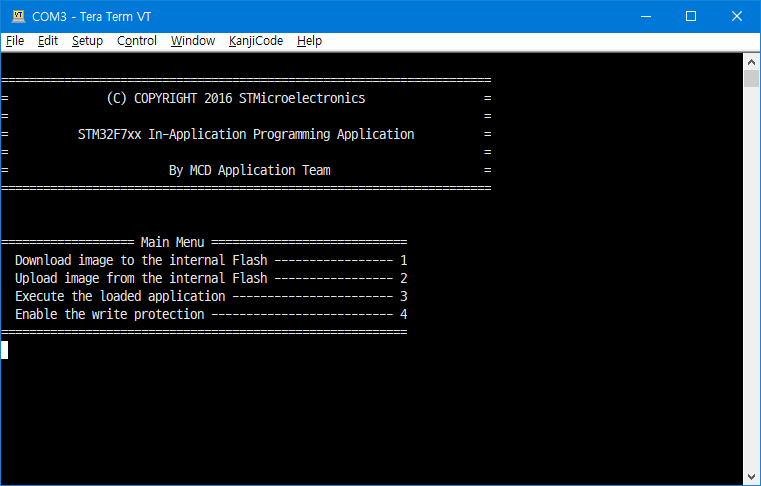
Task: Click the vertical scrollbar thumb
Action: point(751,78)
